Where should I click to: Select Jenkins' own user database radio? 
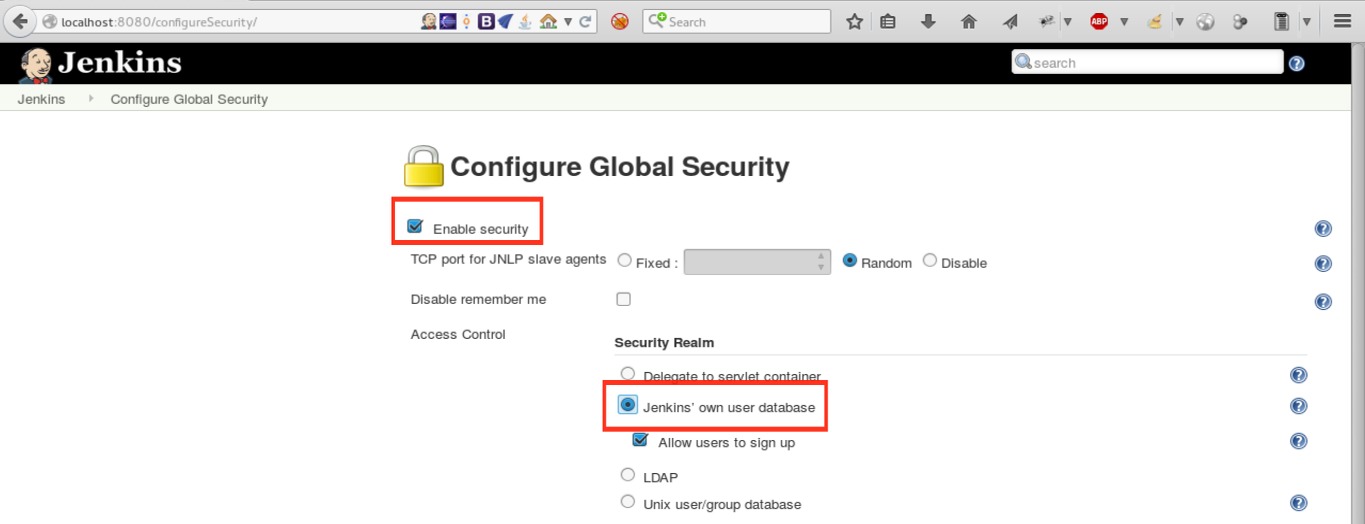[x=628, y=405]
